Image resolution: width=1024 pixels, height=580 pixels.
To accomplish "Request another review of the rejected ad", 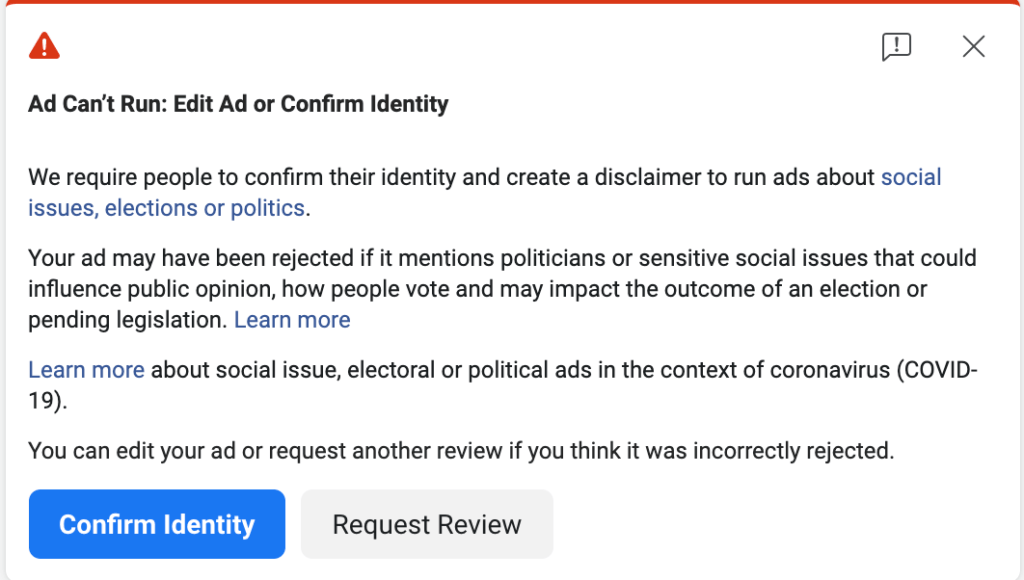I will click(x=427, y=523).
